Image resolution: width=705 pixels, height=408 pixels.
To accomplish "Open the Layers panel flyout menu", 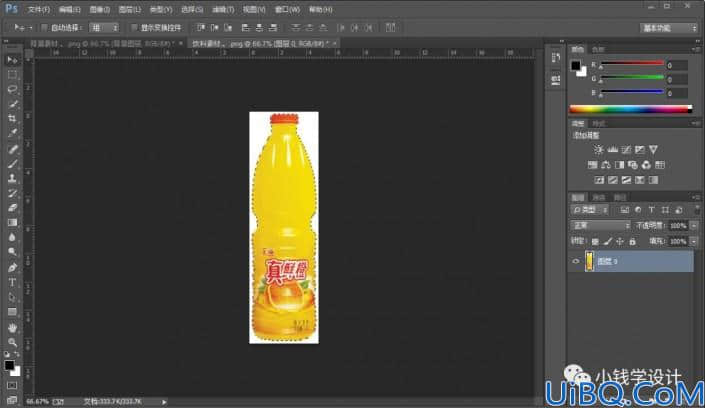I will pos(696,197).
